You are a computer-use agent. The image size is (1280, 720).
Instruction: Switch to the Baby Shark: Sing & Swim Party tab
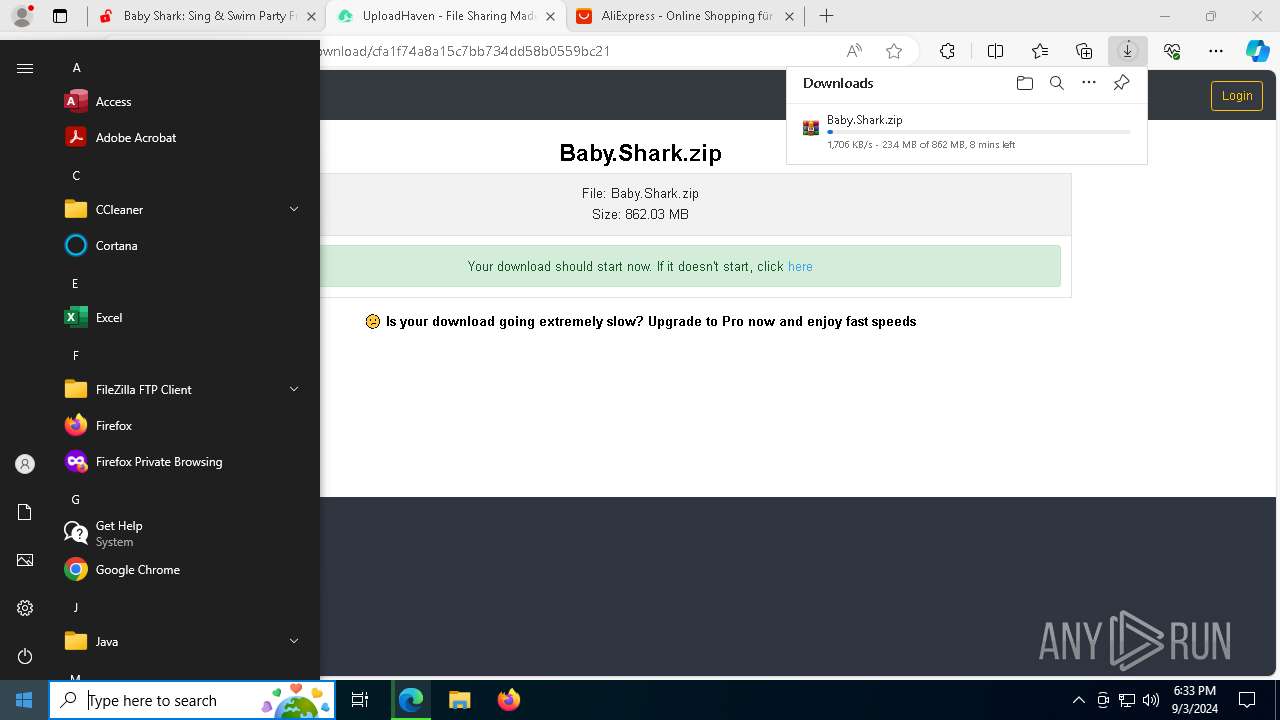[x=206, y=16]
